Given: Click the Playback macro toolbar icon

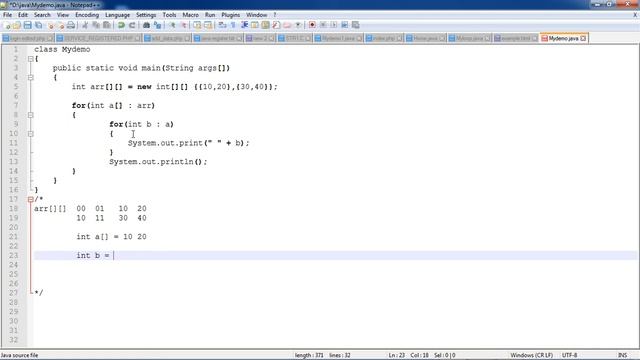Looking at the screenshot, I should pyautogui.click(x=334, y=25).
